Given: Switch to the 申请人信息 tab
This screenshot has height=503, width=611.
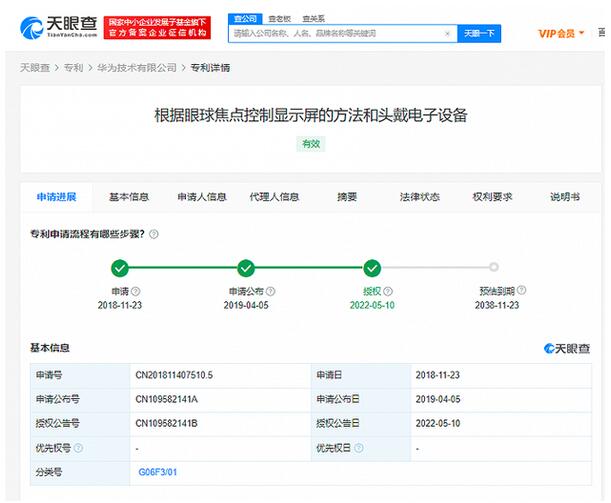Looking at the screenshot, I should coord(202,197).
